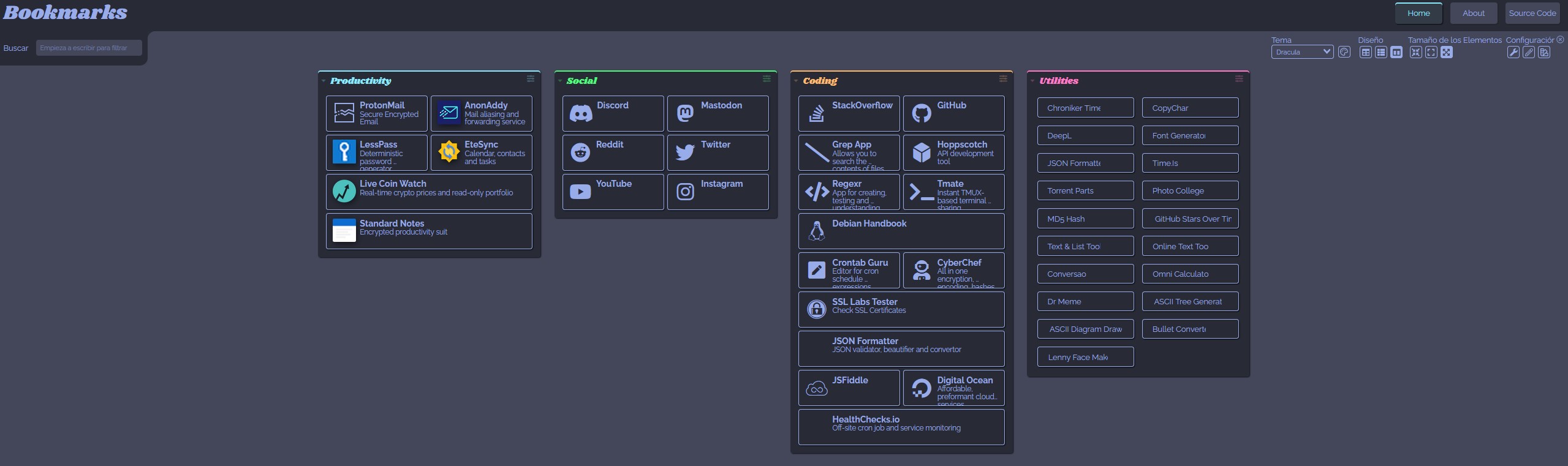This screenshot has width=1568, height=466.
Task: Open the Dracula theme dropdown
Action: 1302,52
